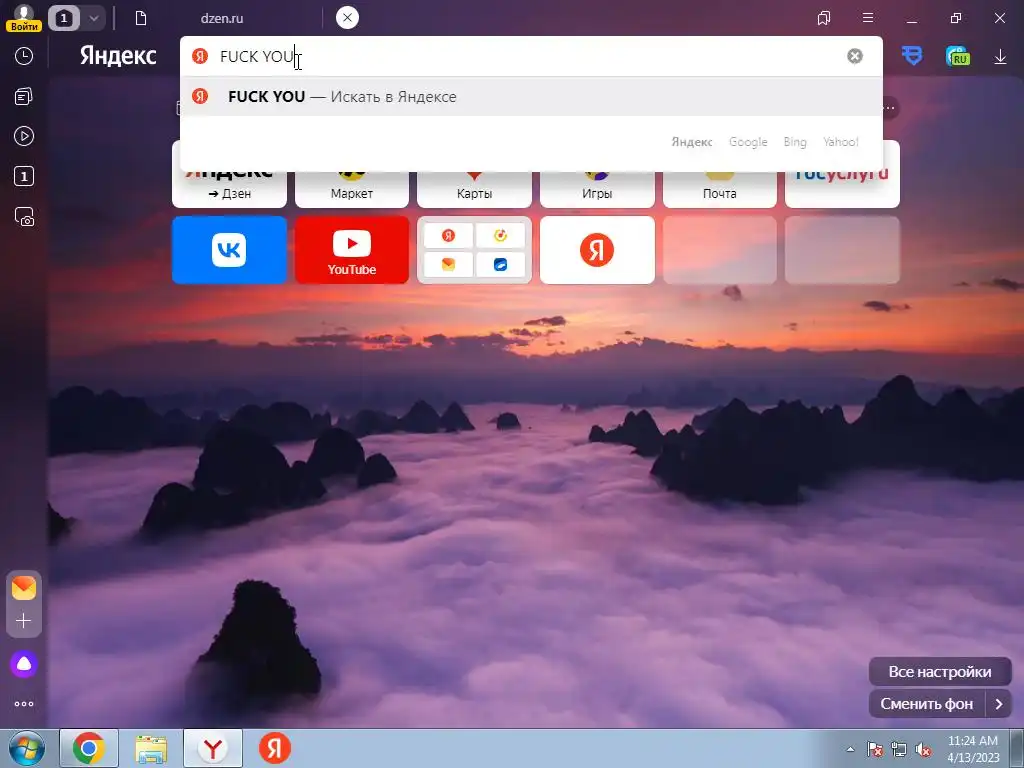
Task: Open sidebar three-dots more options
Action: pos(24,704)
